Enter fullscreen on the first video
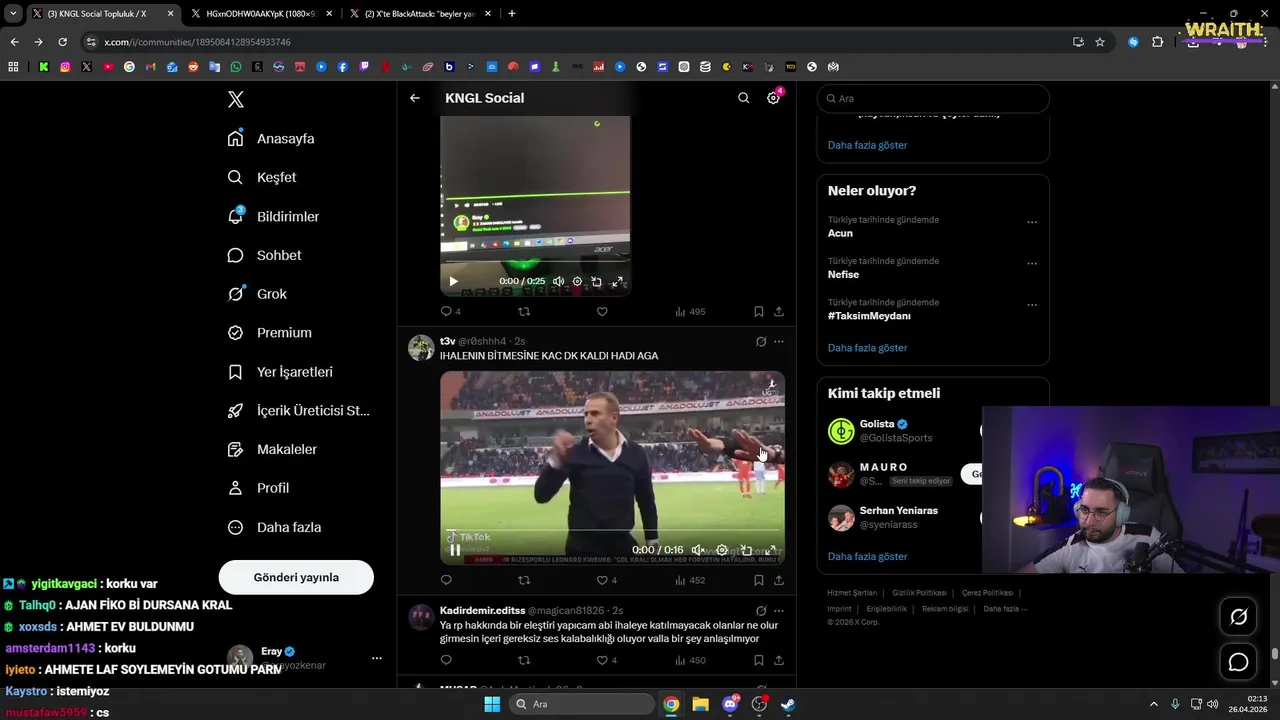 pyautogui.click(x=618, y=282)
